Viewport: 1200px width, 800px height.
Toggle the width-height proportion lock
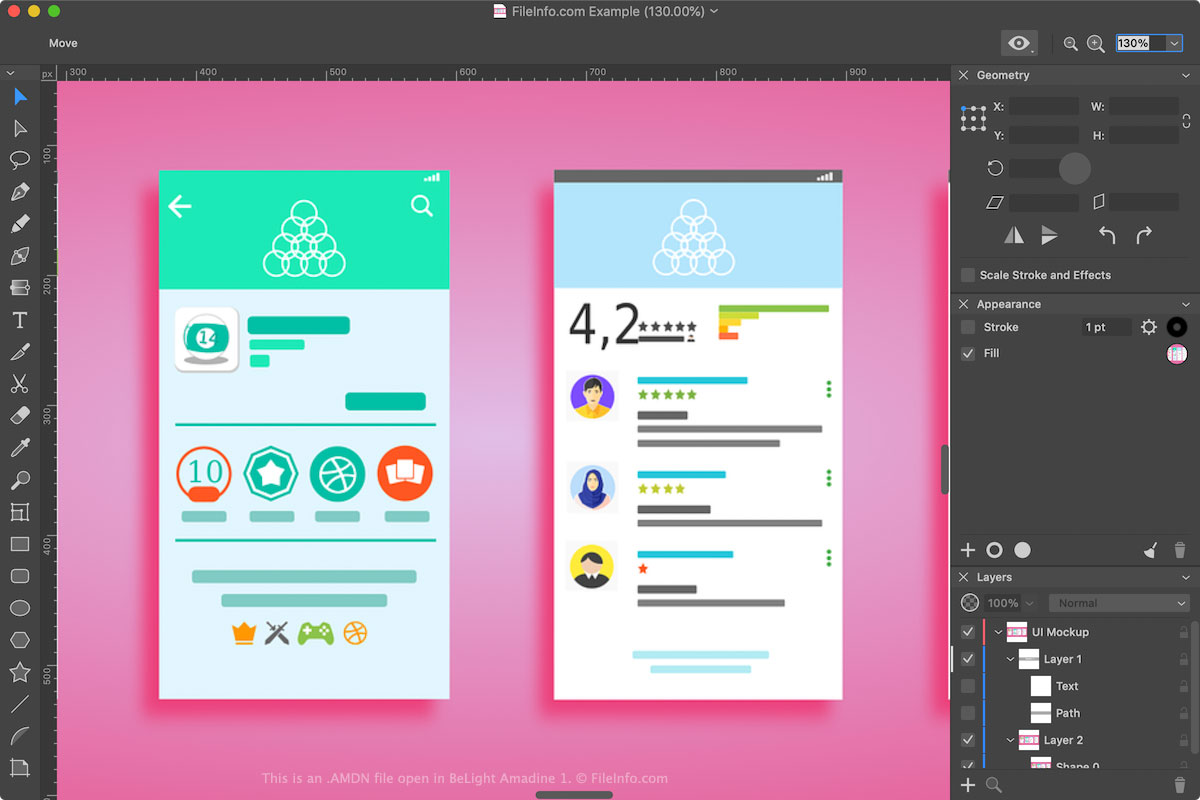[x=1186, y=120]
